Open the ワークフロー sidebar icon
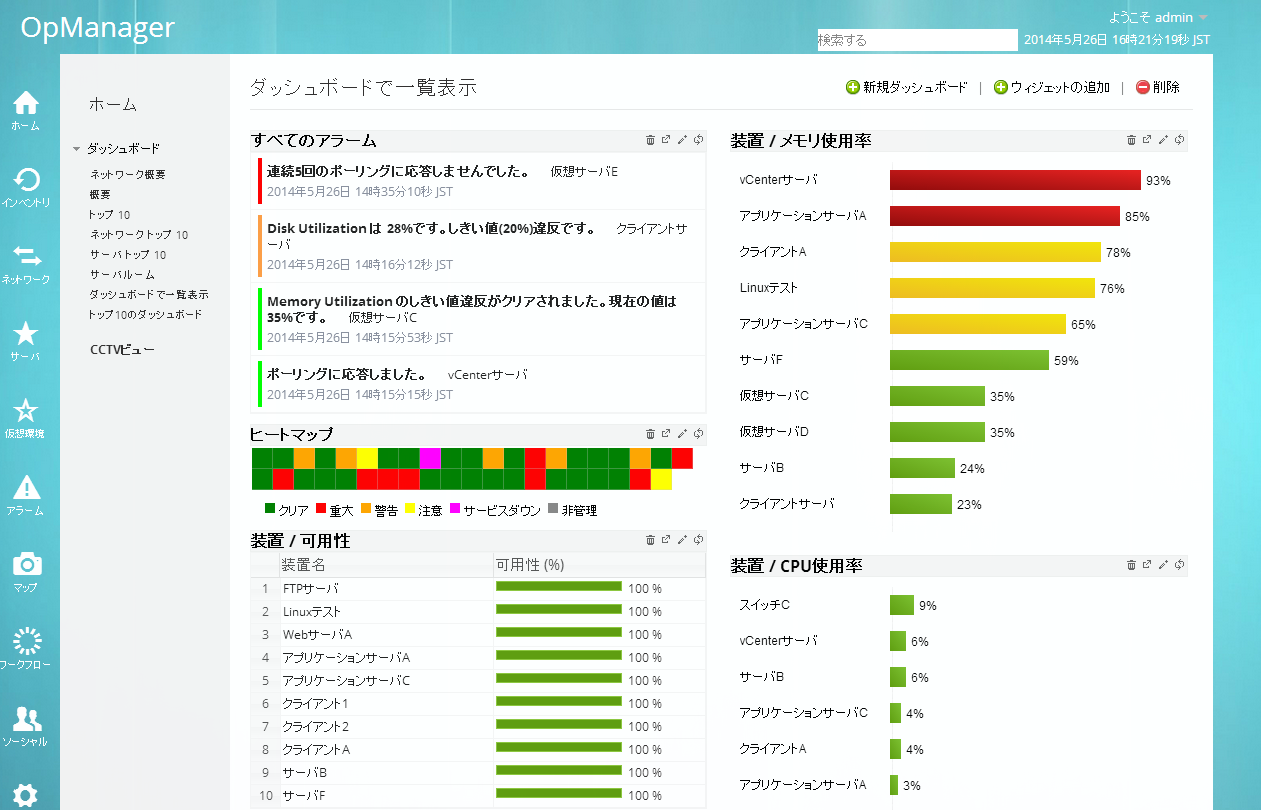The height and width of the screenshot is (810, 1261). point(26,642)
